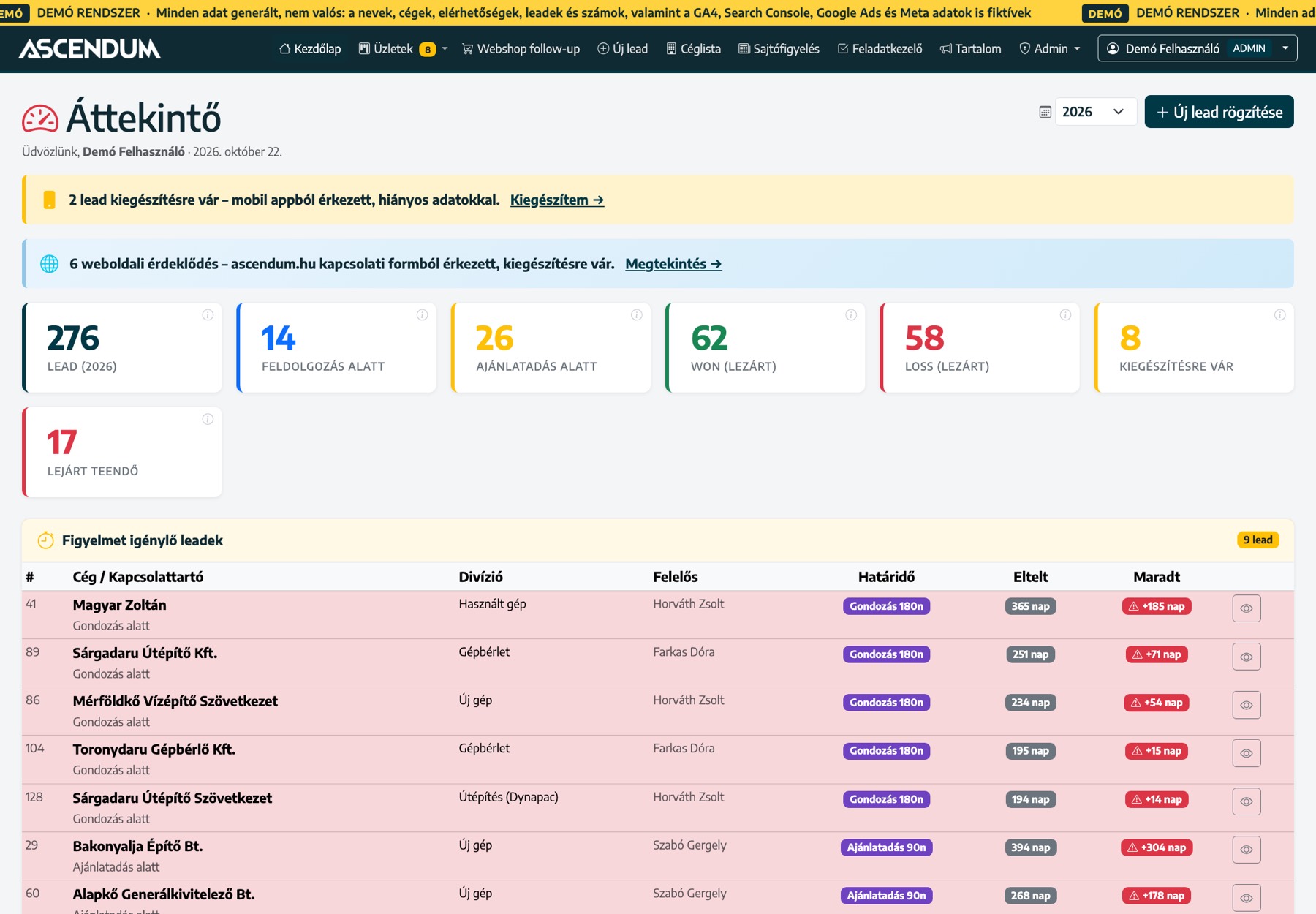
Task: Click the Új lead rögzítése button
Action: 1219,112
